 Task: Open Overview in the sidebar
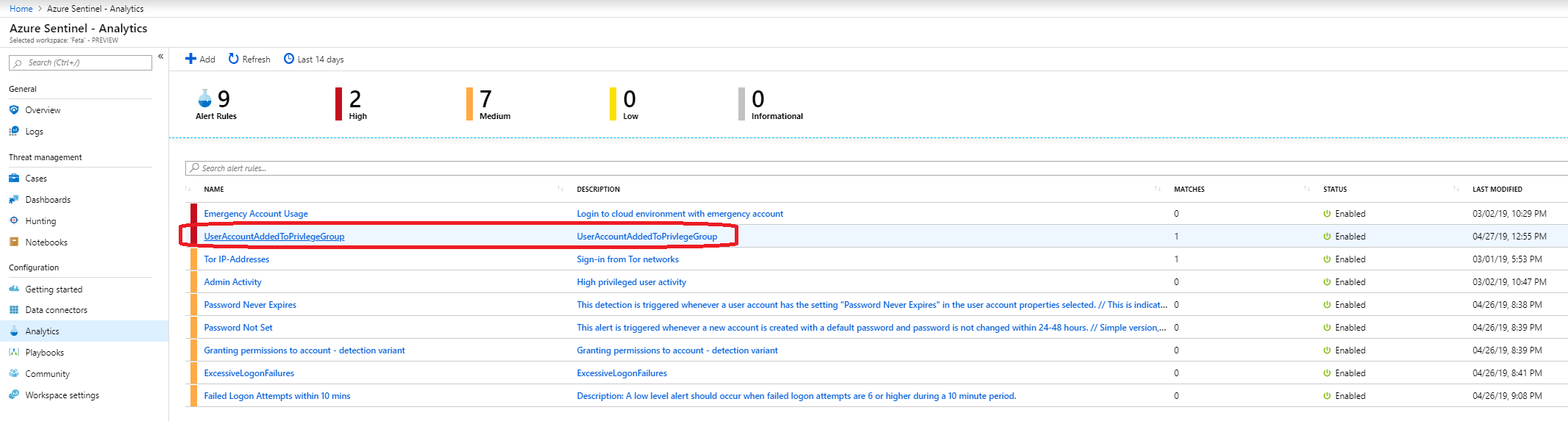point(43,110)
